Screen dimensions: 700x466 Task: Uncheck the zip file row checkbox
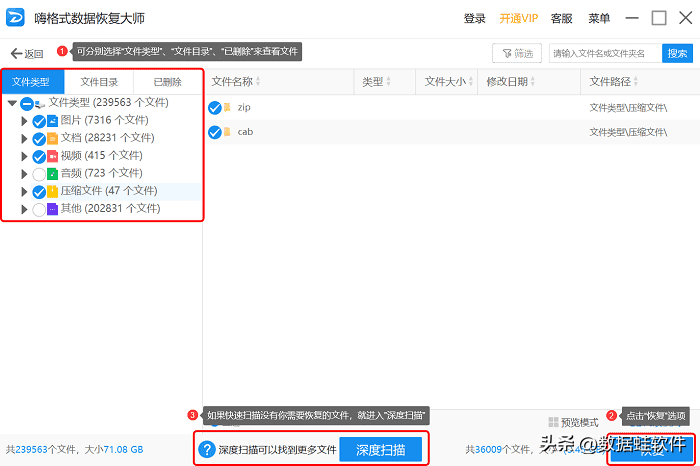pyautogui.click(x=214, y=107)
